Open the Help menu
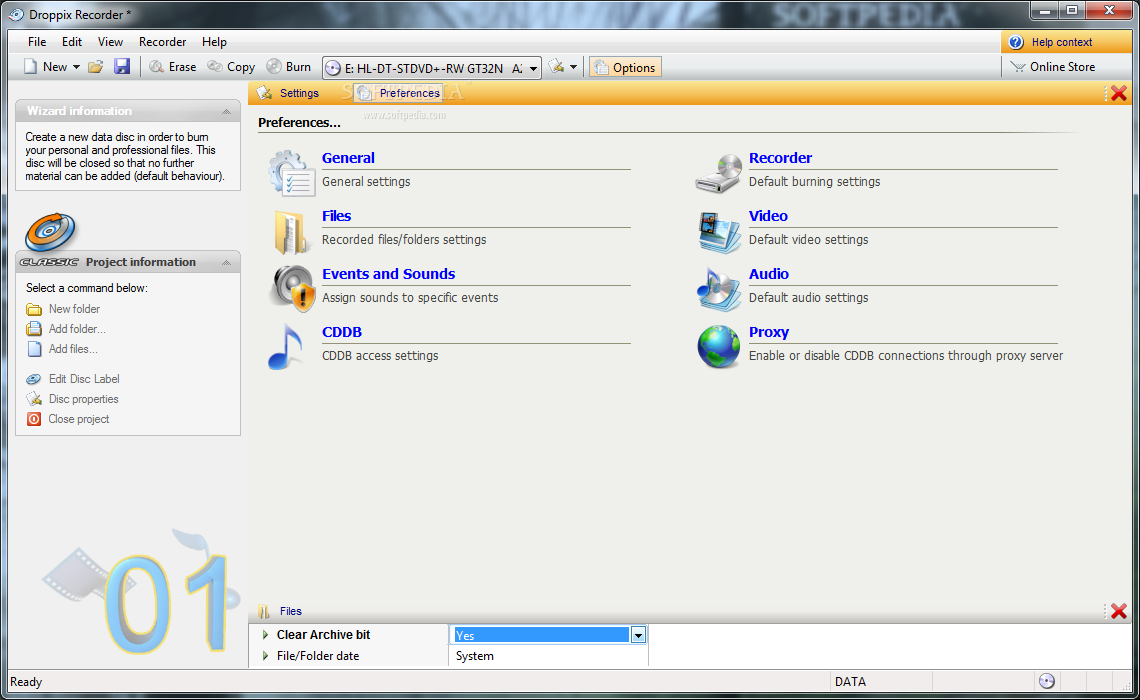The image size is (1140, 700). click(x=214, y=42)
